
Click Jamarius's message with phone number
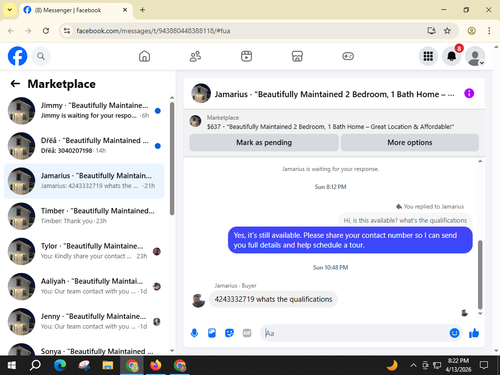273,299
